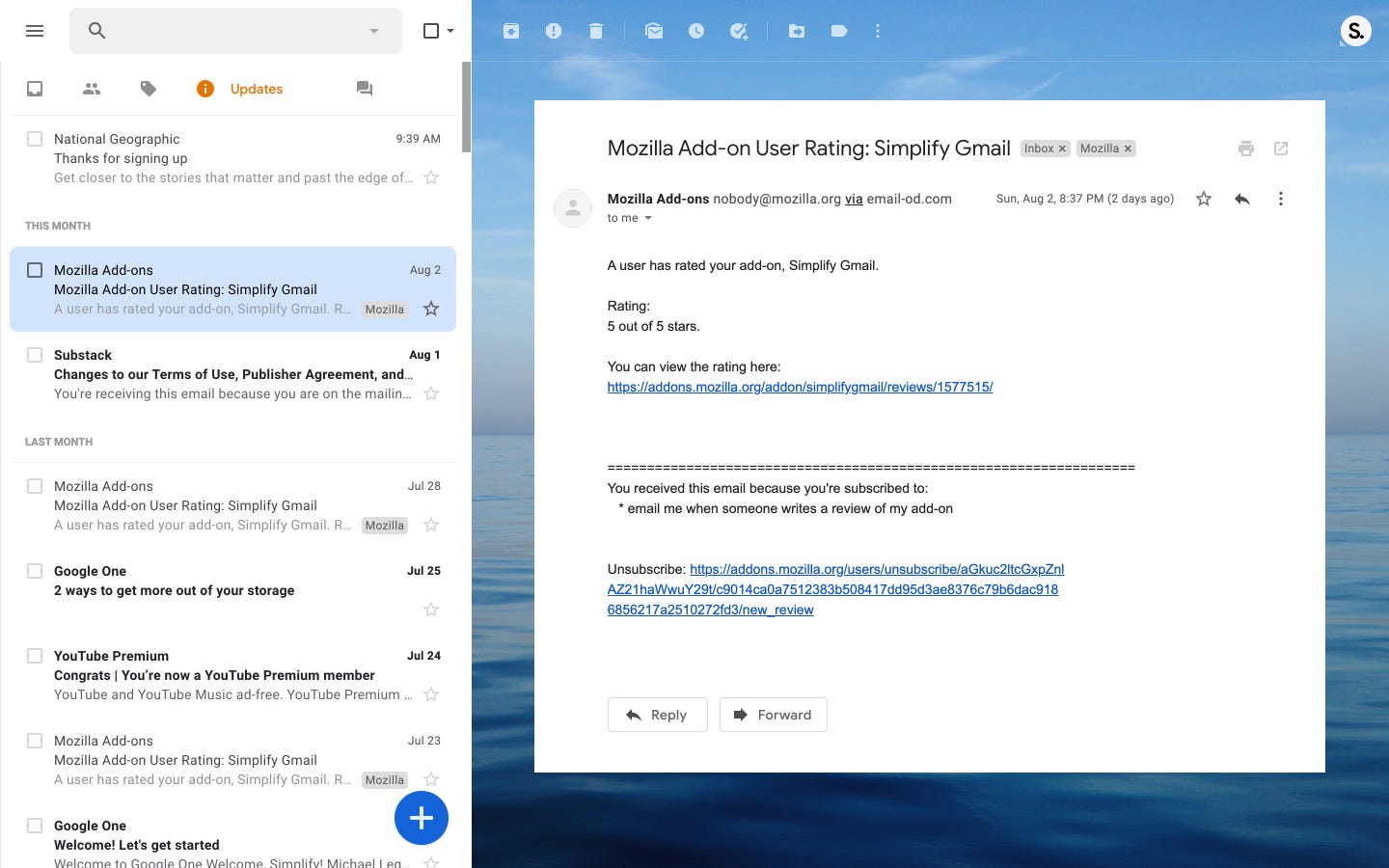Delete the open email with trash icon
The image size is (1389, 868).
(596, 31)
